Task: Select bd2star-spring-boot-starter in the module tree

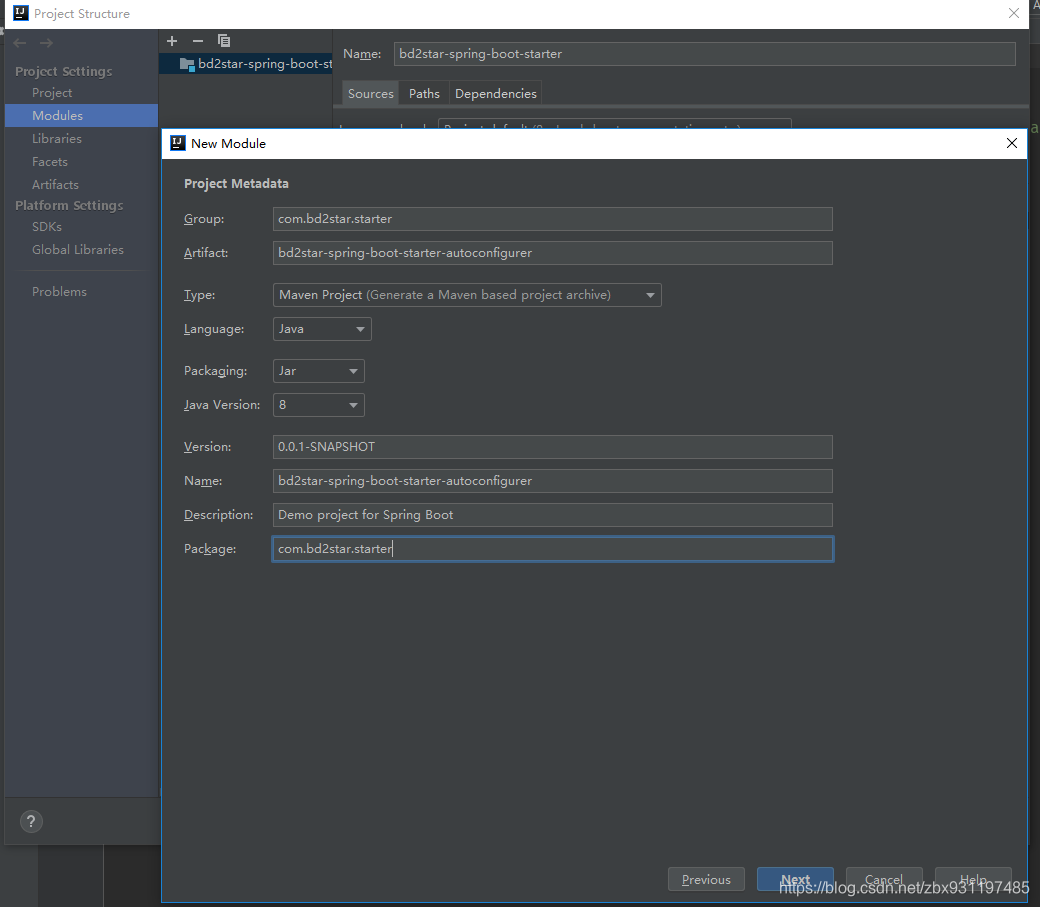Action: click(x=246, y=64)
